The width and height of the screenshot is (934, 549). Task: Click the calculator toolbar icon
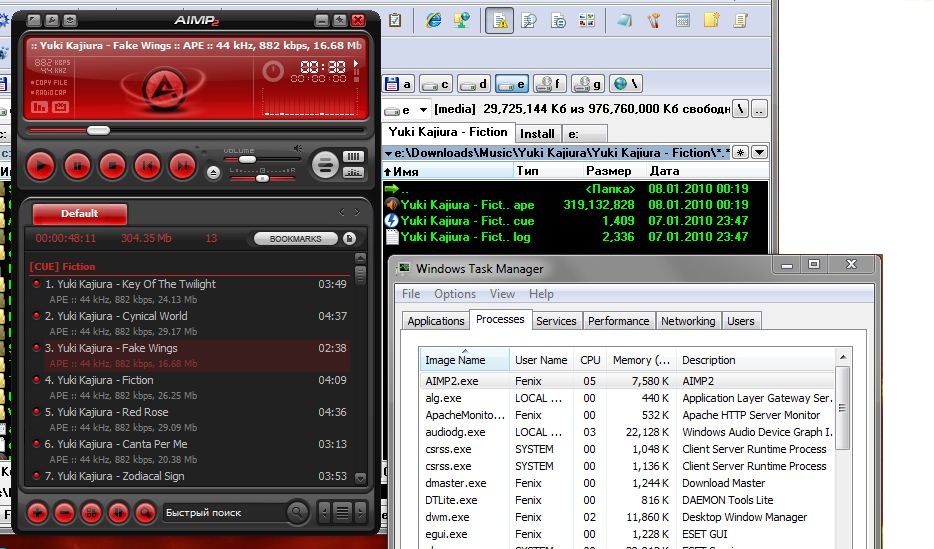[683, 21]
